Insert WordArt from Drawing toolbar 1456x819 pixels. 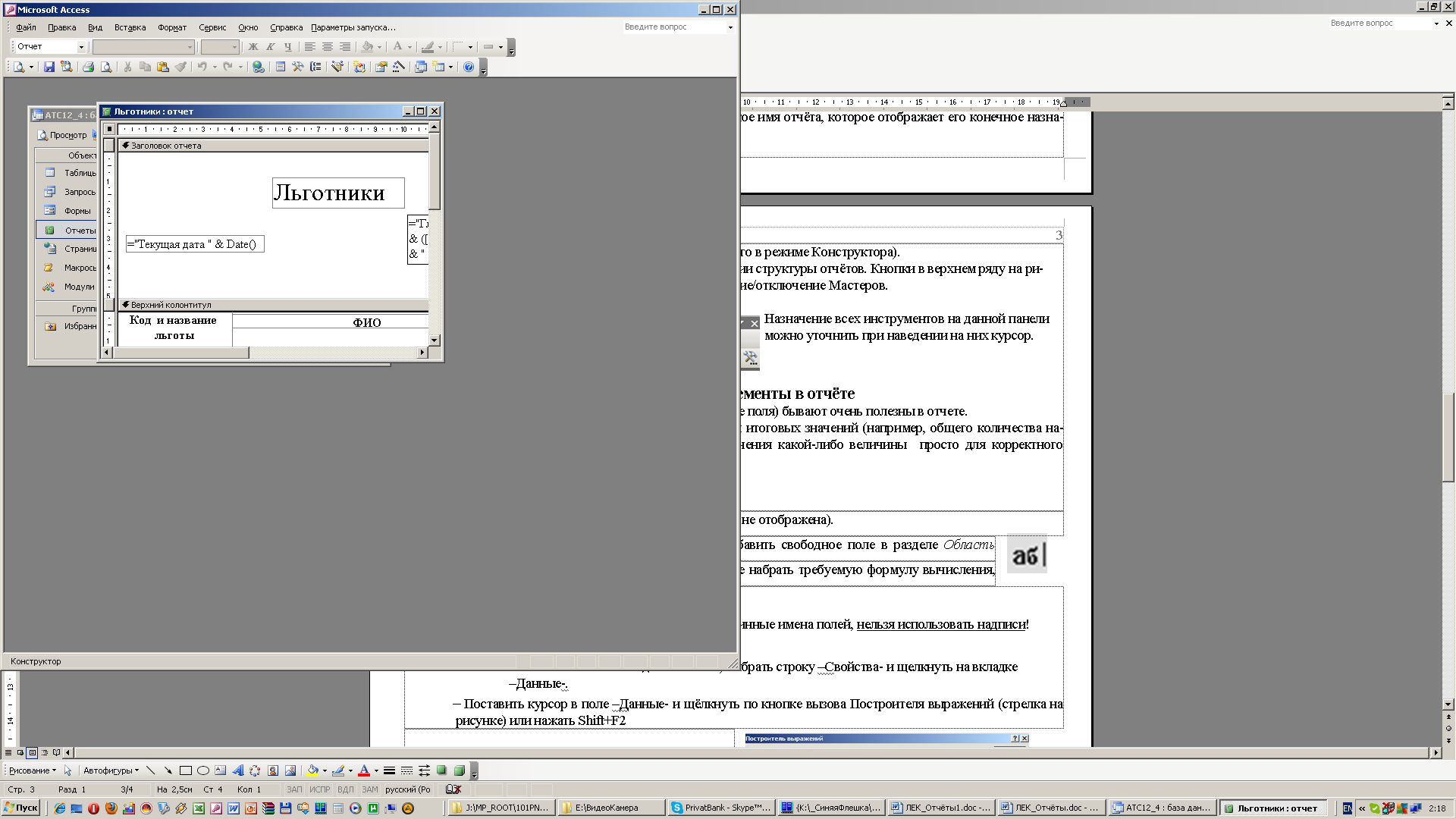237,770
